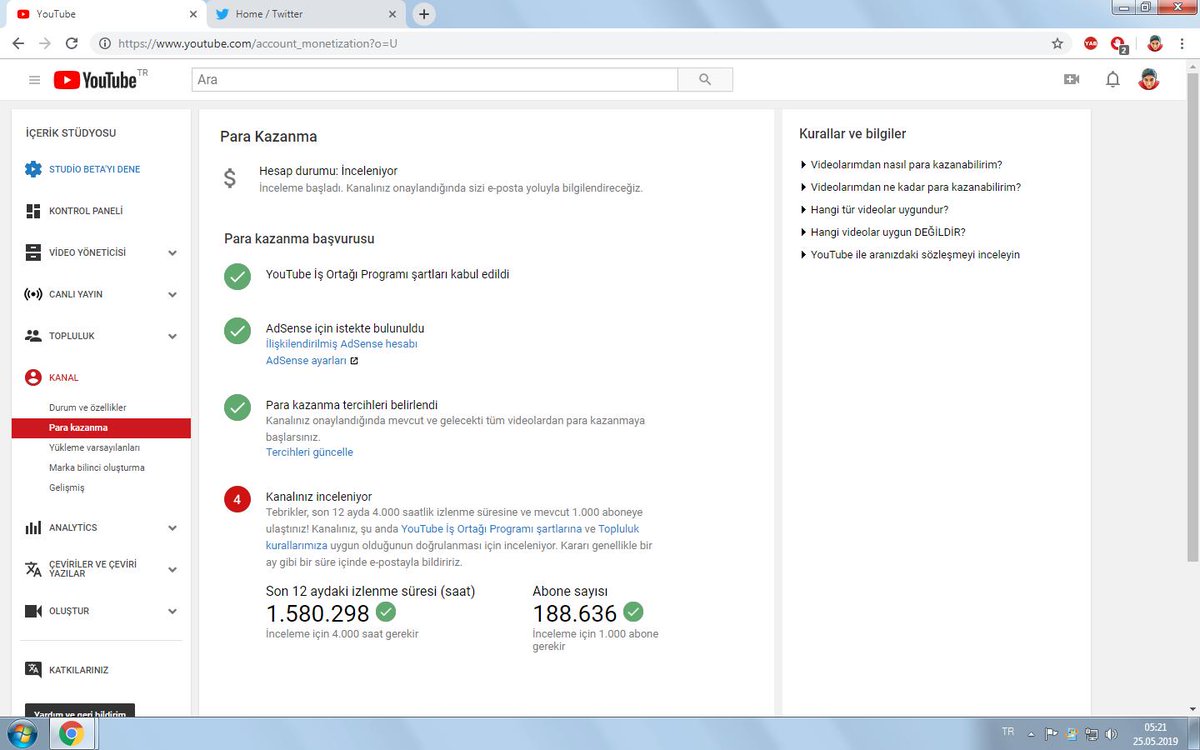Viewport: 1200px width, 750px height.
Task: Expand the Topluluk section
Action: 173,336
